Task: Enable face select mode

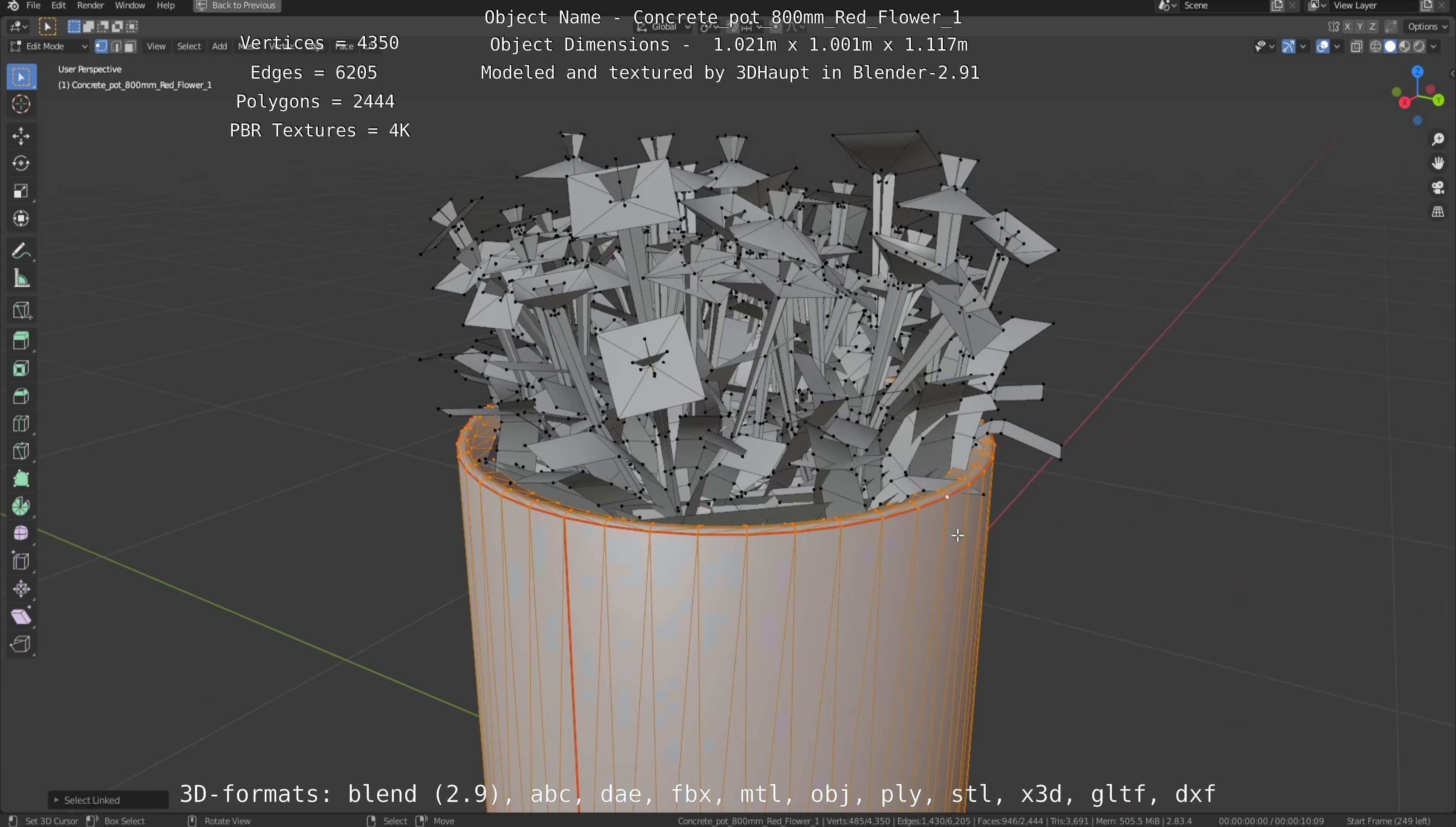Action: (x=130, y=47)
